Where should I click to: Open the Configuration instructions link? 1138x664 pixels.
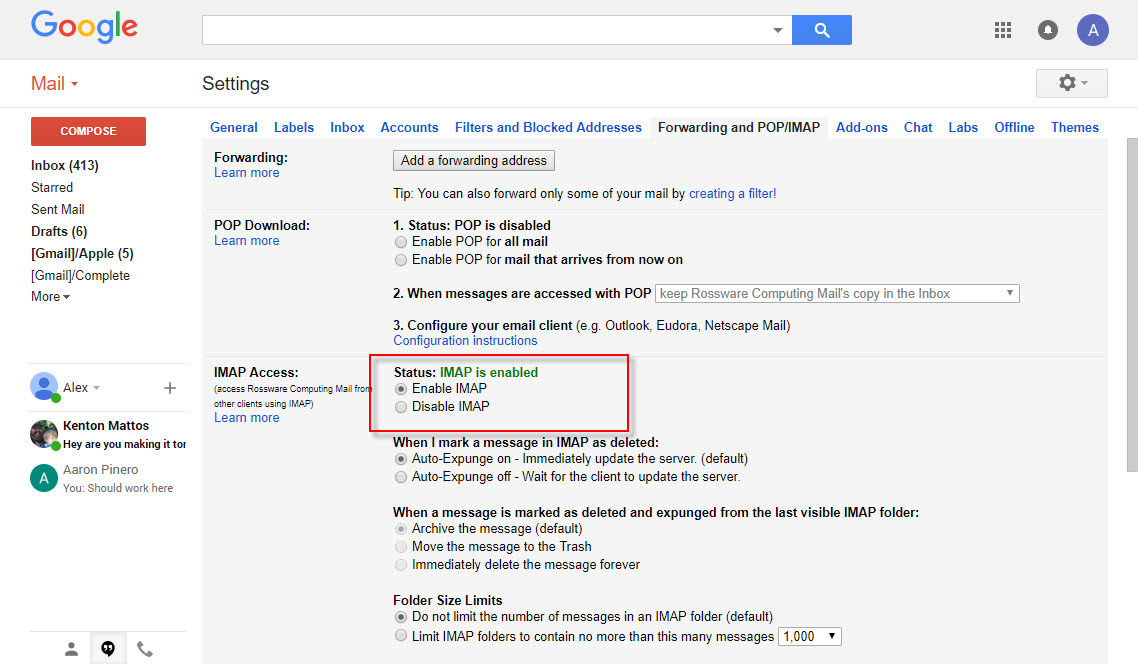click(x=465, y=341)
